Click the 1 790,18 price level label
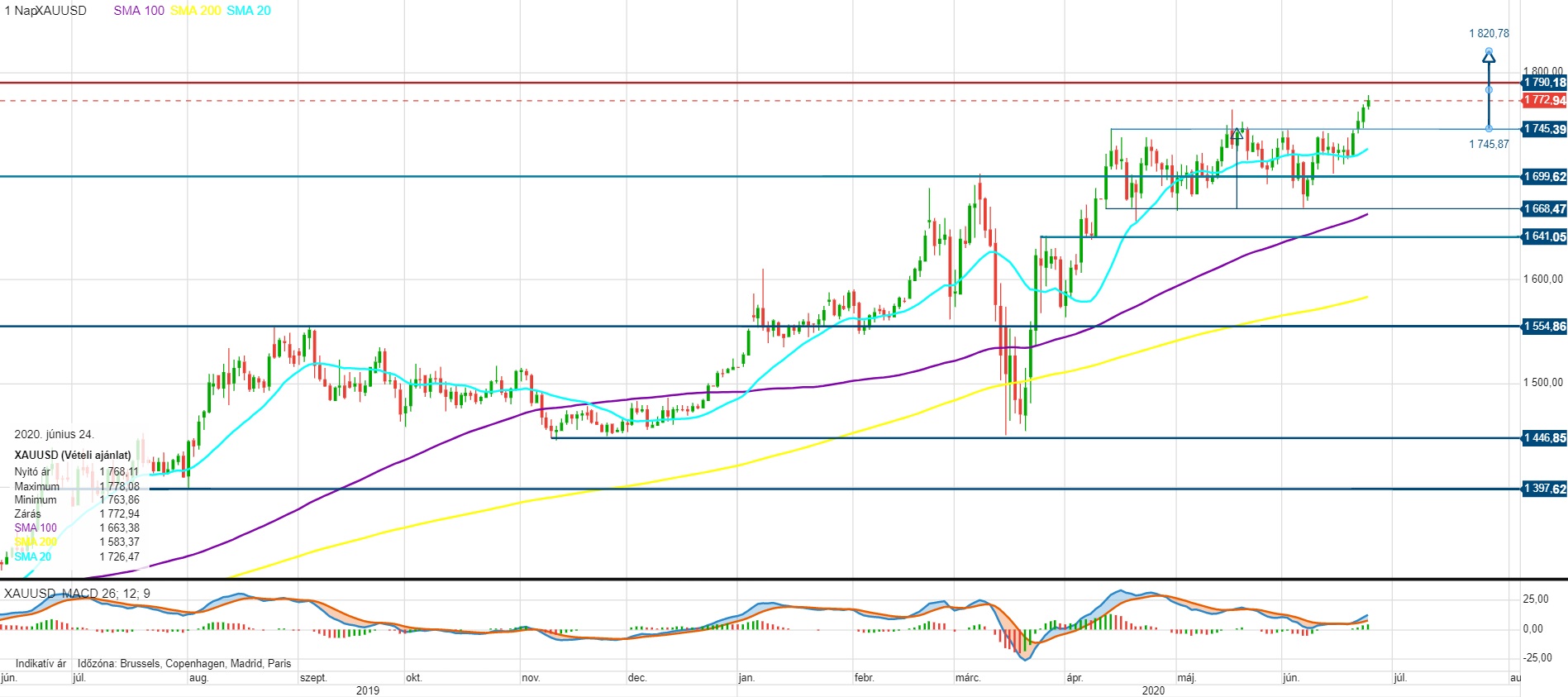The image size is (1568, 697). tap(1544, 83)
